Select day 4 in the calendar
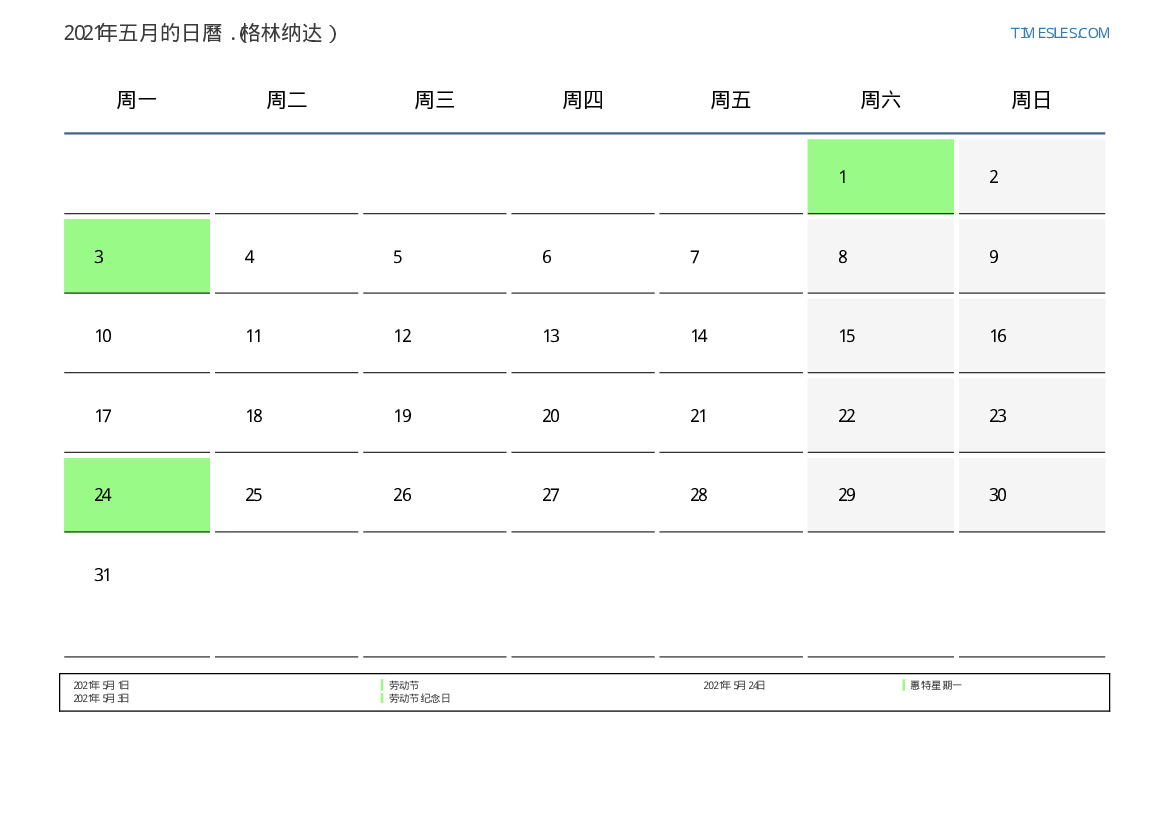The height and width of the screenshot is (827, 1169). (x=286, y=256)
